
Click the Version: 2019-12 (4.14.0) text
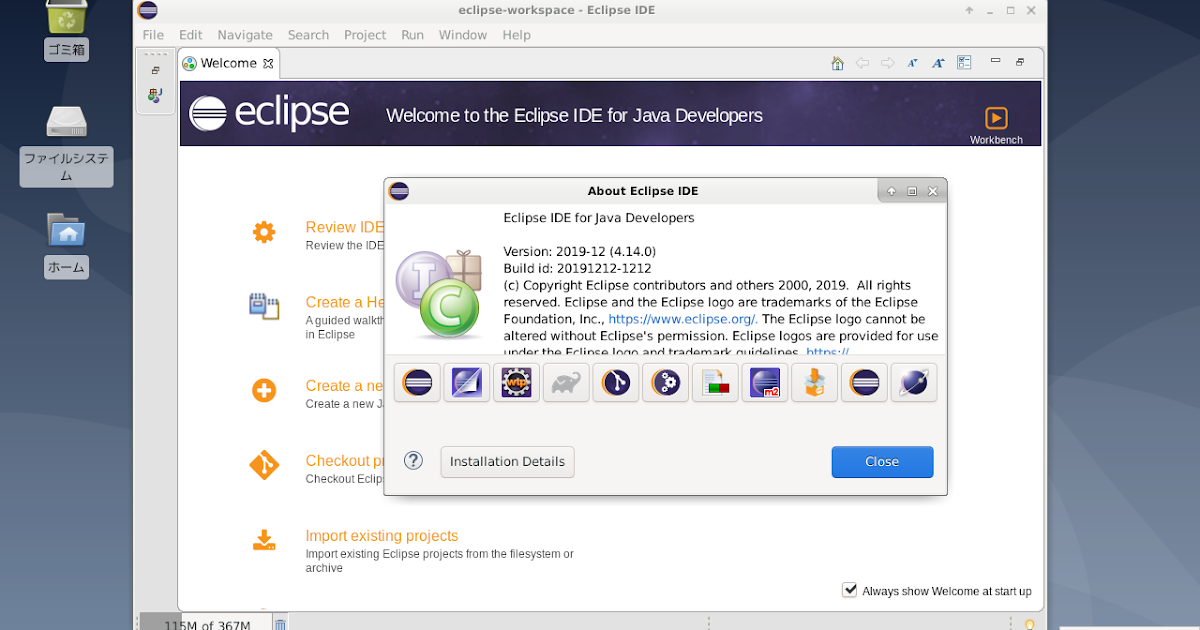(579, 251)
